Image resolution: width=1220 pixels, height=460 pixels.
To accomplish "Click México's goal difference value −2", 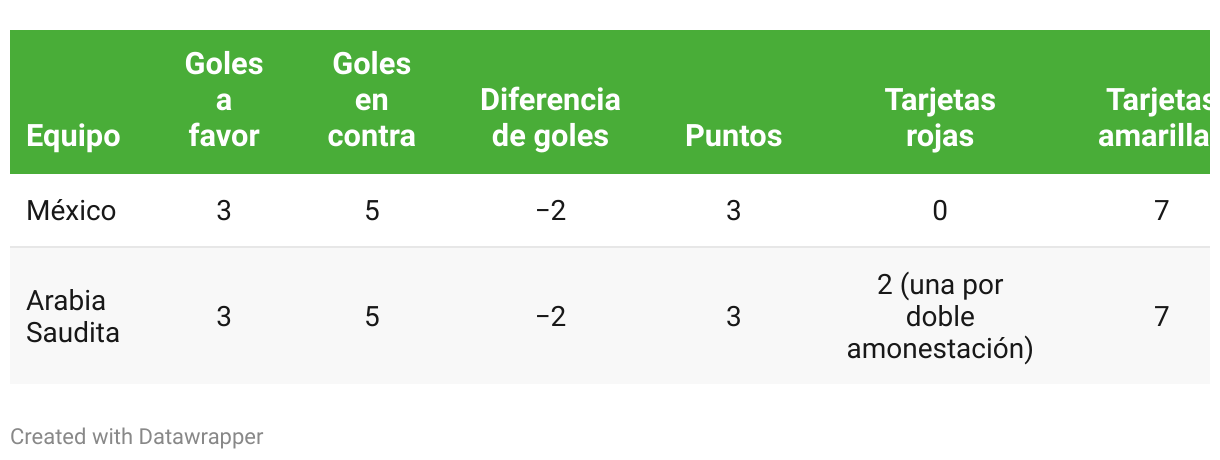I will pos(550,211).
